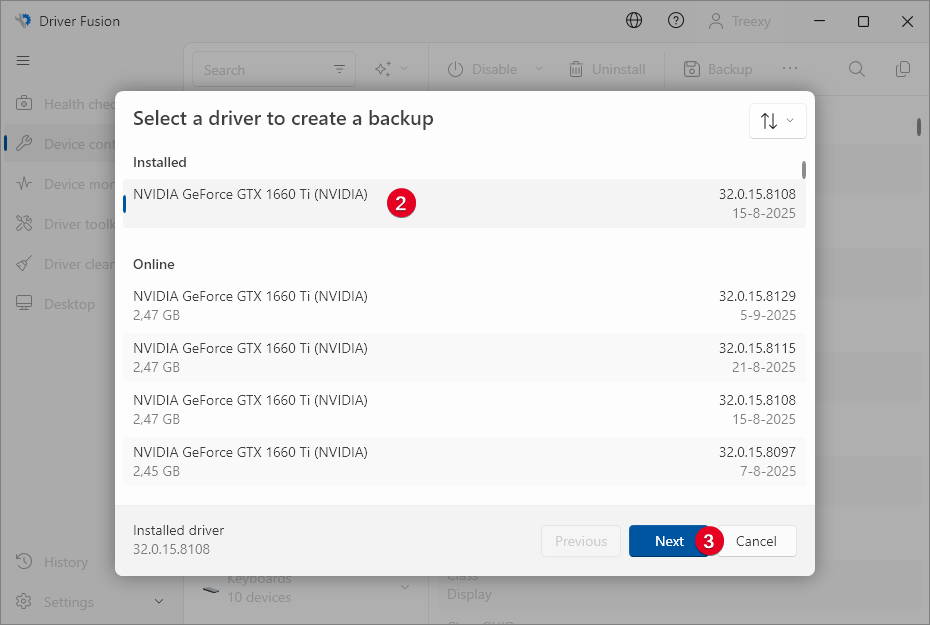Click the Health check camera icon
The height and width of the screenshot is (625, 930).
tap(24, 103)
